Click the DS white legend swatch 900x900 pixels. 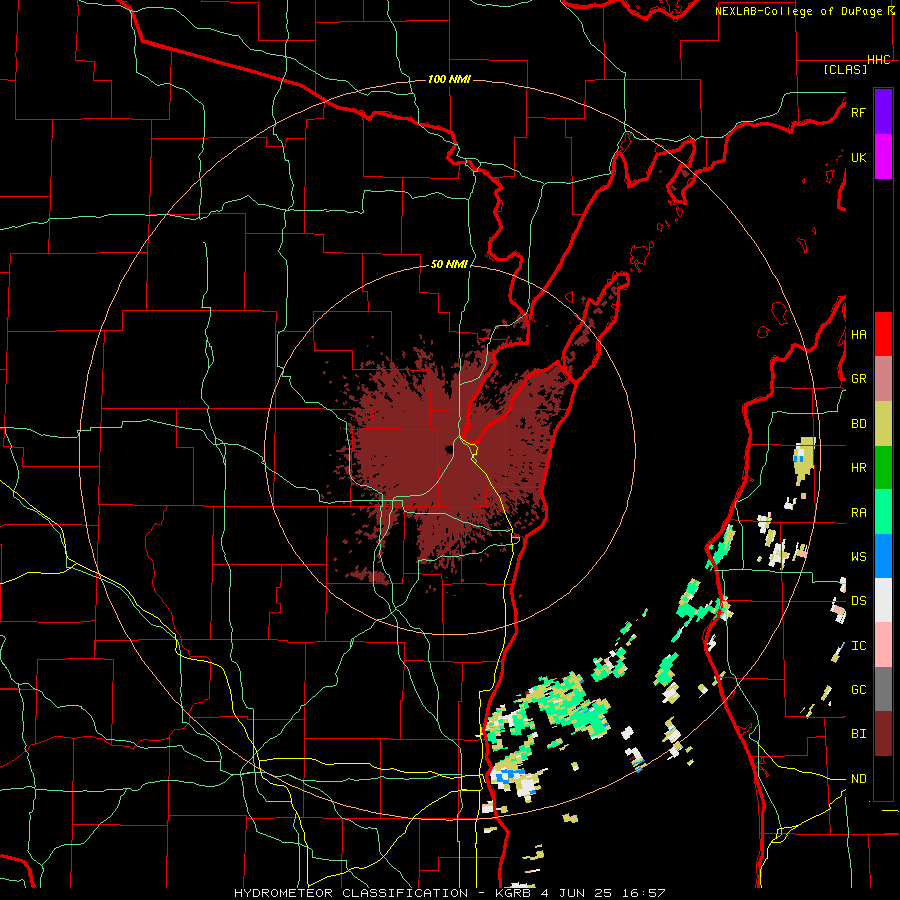pos(883,600)
